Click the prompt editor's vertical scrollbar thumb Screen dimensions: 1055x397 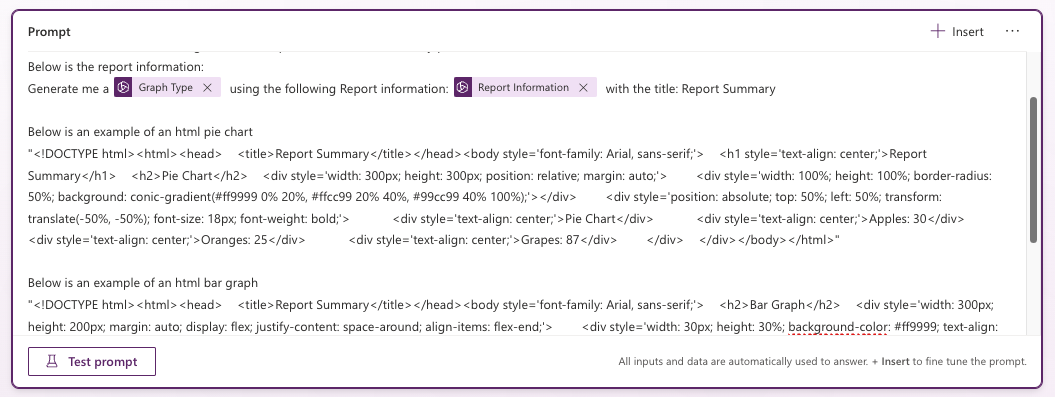coord(1033,169)
